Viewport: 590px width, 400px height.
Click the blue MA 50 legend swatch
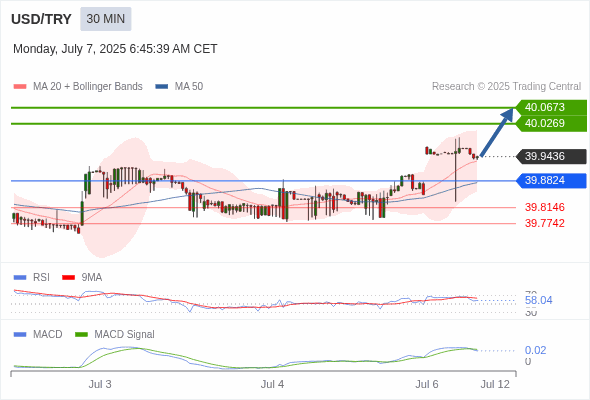pos(162,87)
